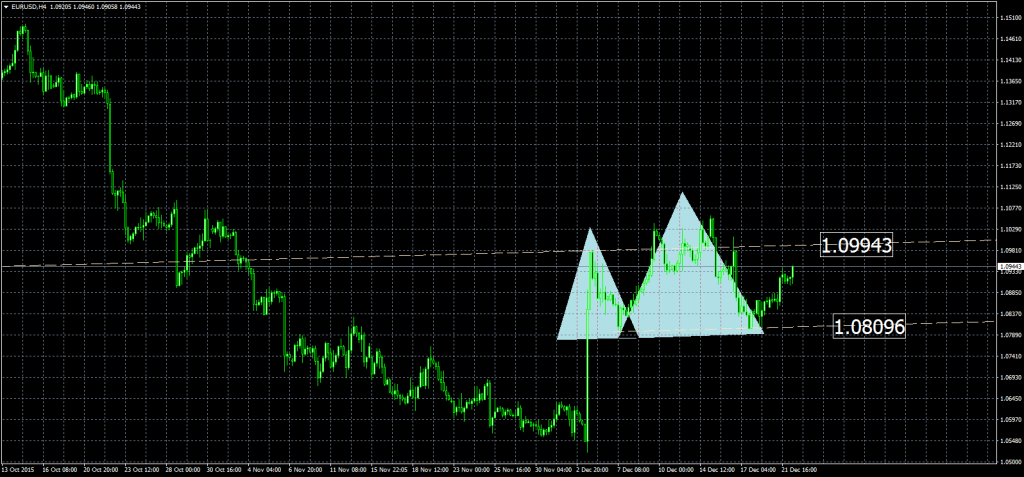Click the current price marker 1.09443 on axis
Image resolution: width=1024 pixels, height=477 pixels.
click(1009, 267)
